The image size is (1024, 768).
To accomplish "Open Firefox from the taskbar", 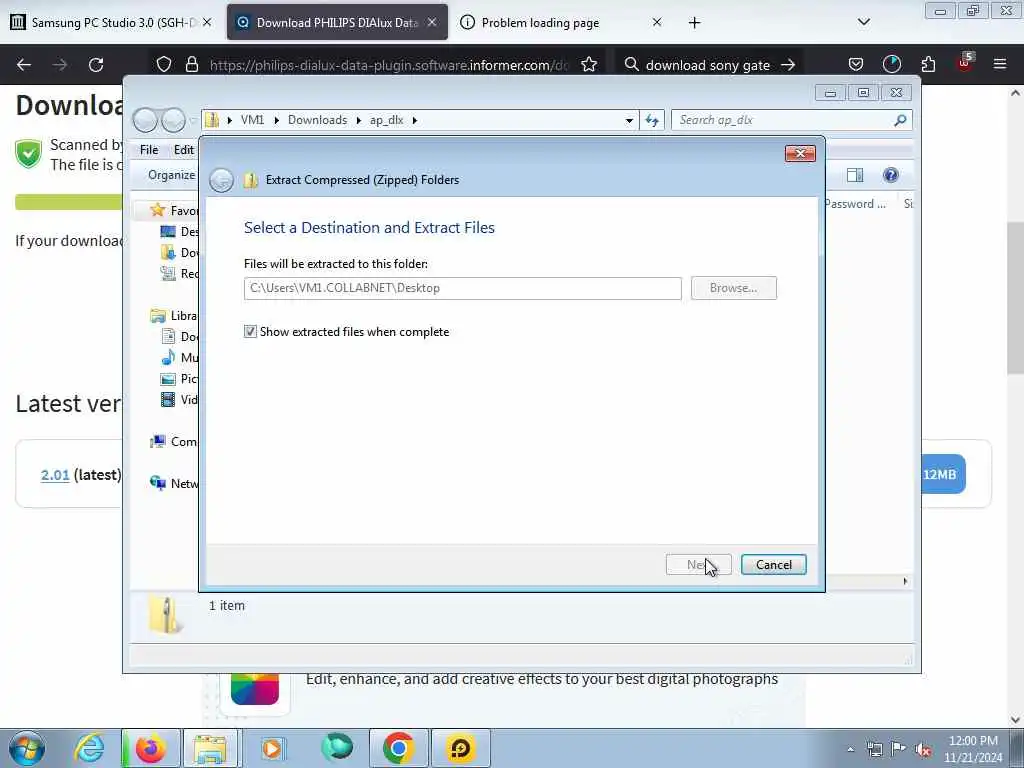I will pos(151,748).
